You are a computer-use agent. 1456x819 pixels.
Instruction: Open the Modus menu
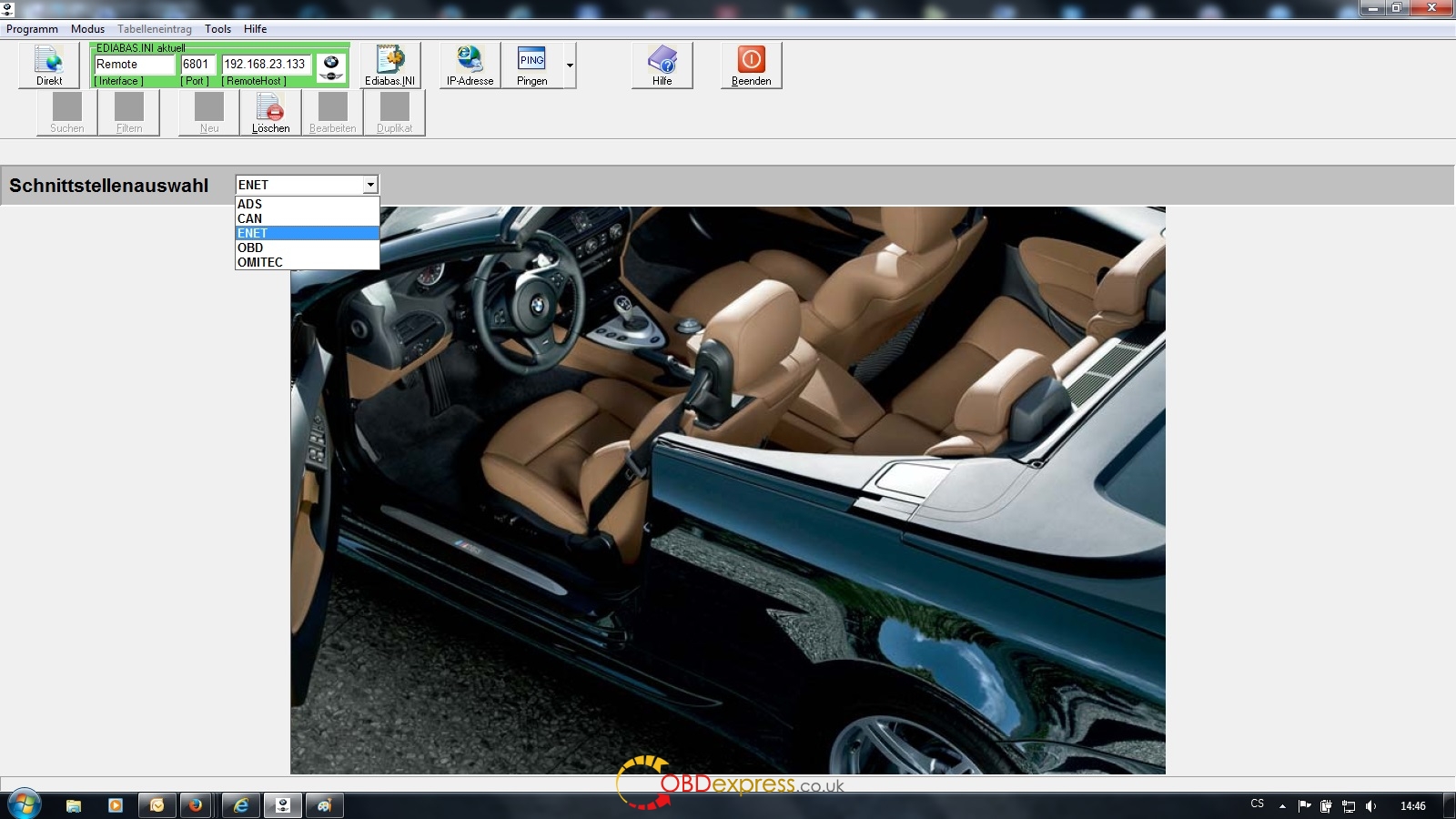(x=87, y=29)
